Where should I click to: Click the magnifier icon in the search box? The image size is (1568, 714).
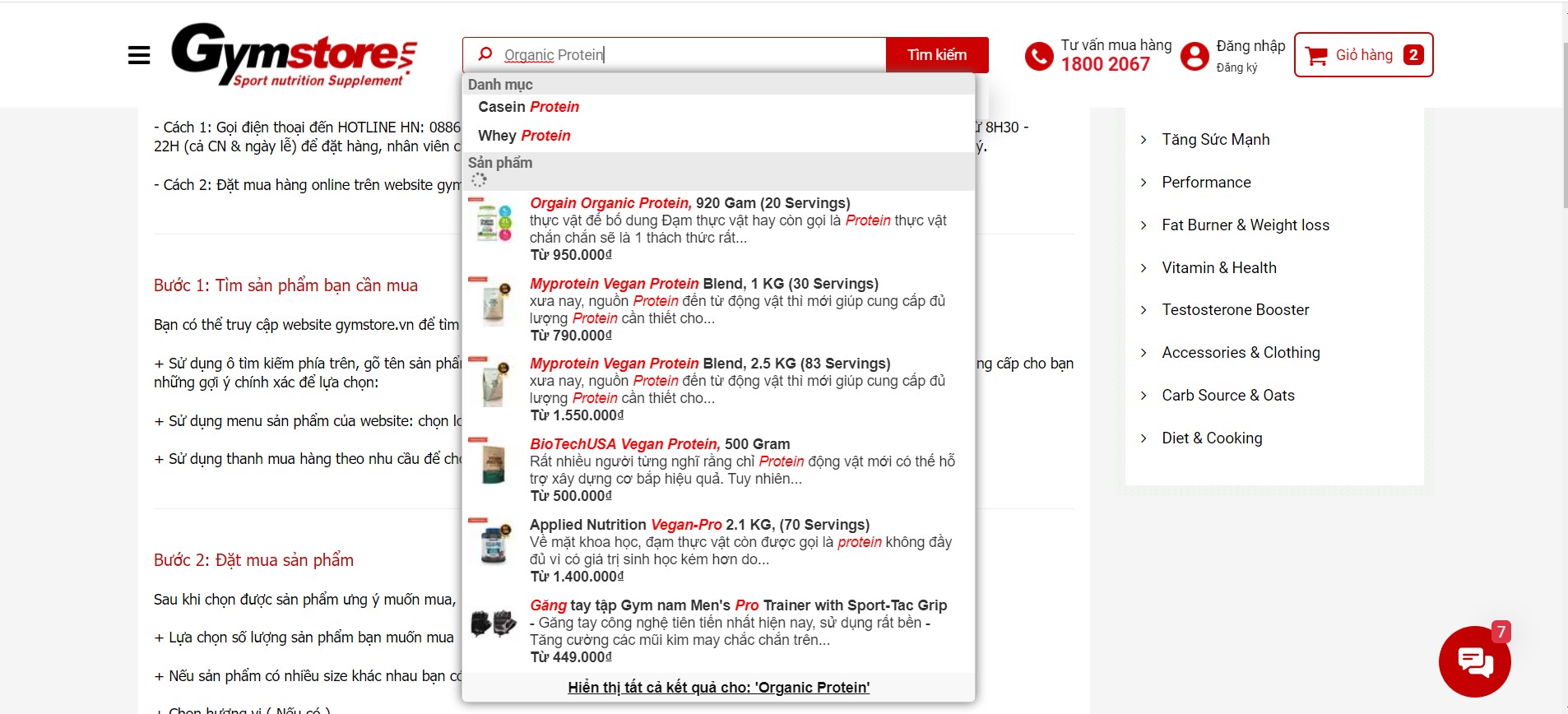click(485, 54)
